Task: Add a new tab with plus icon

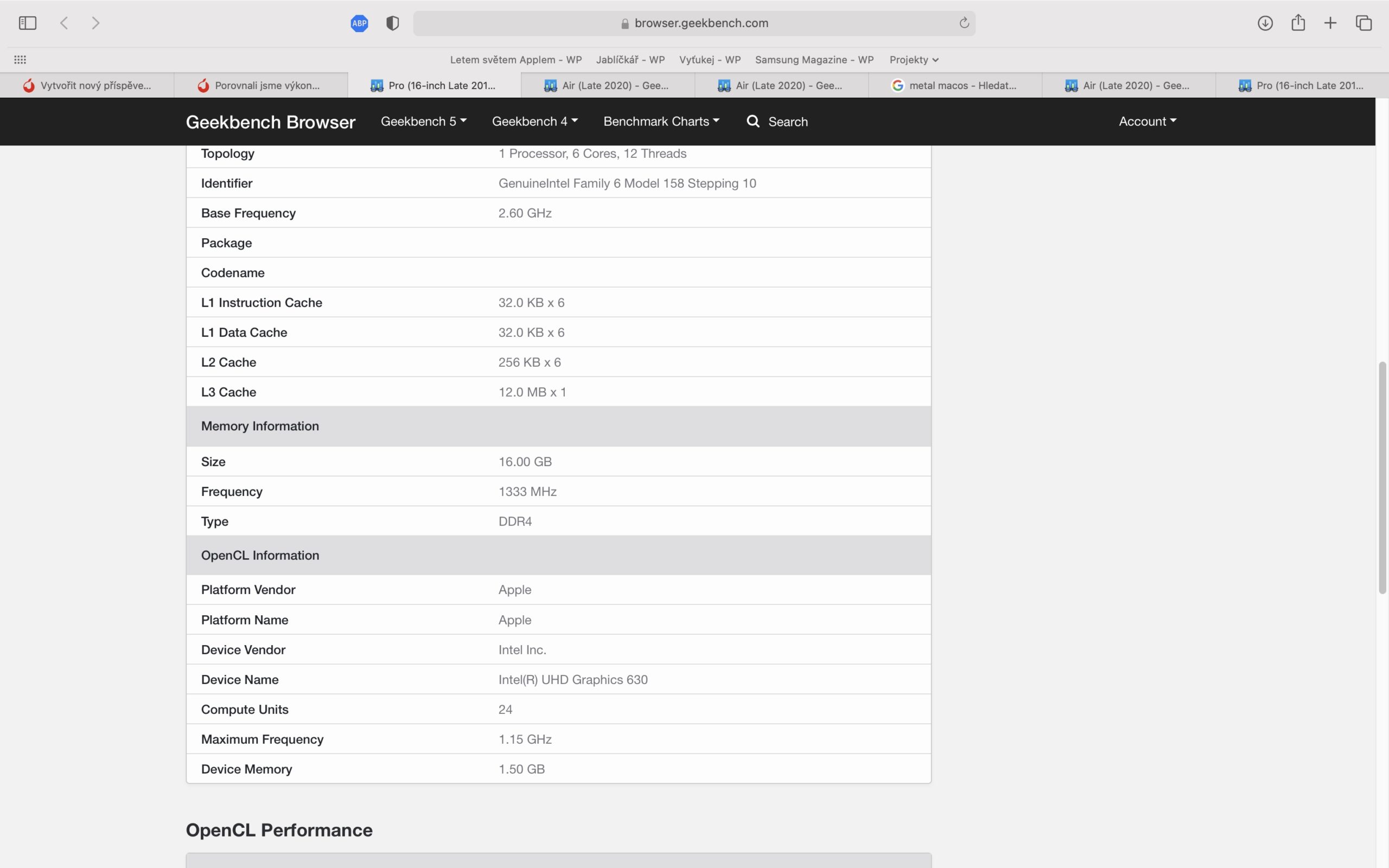Action: pyautogui.click(x=1330, y=23)
